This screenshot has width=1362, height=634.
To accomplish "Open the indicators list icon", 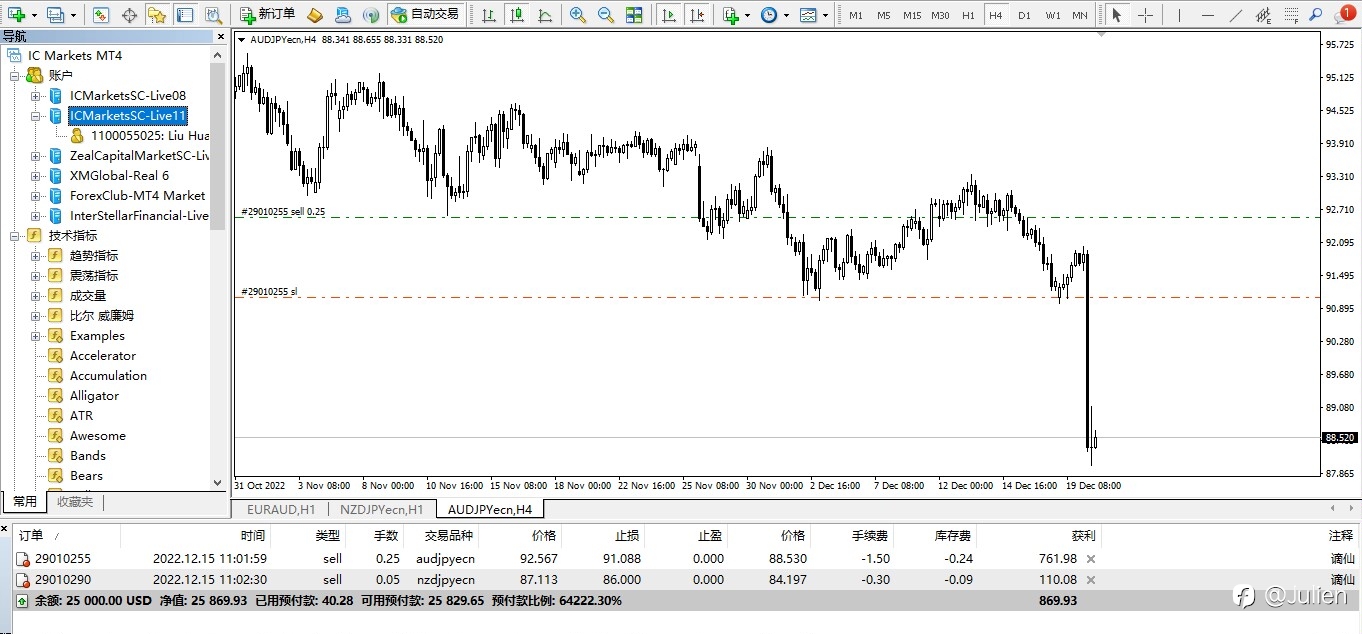I will coord(731,15).
